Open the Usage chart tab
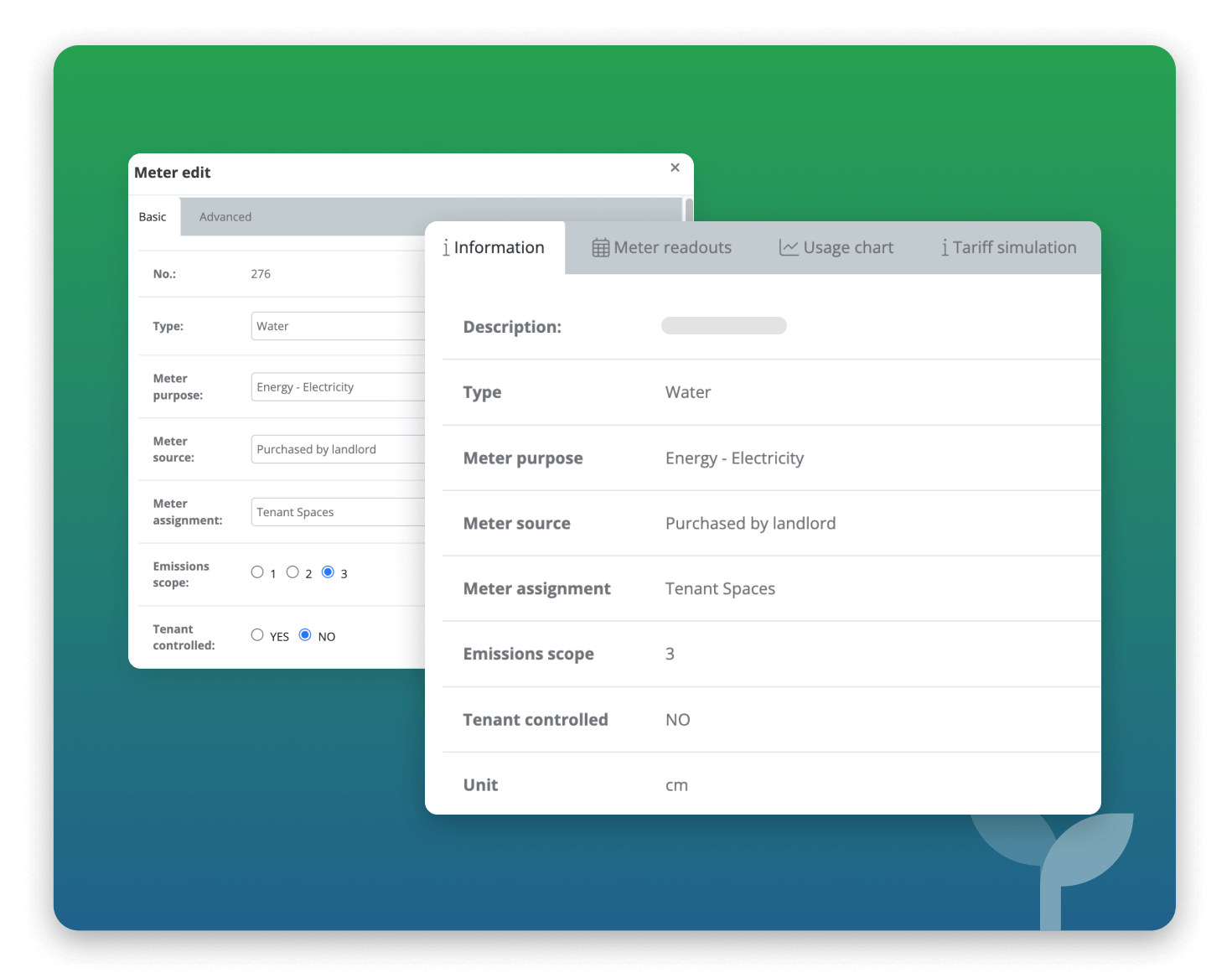Viewport: 1232px width, 978px height. (836, 247)
